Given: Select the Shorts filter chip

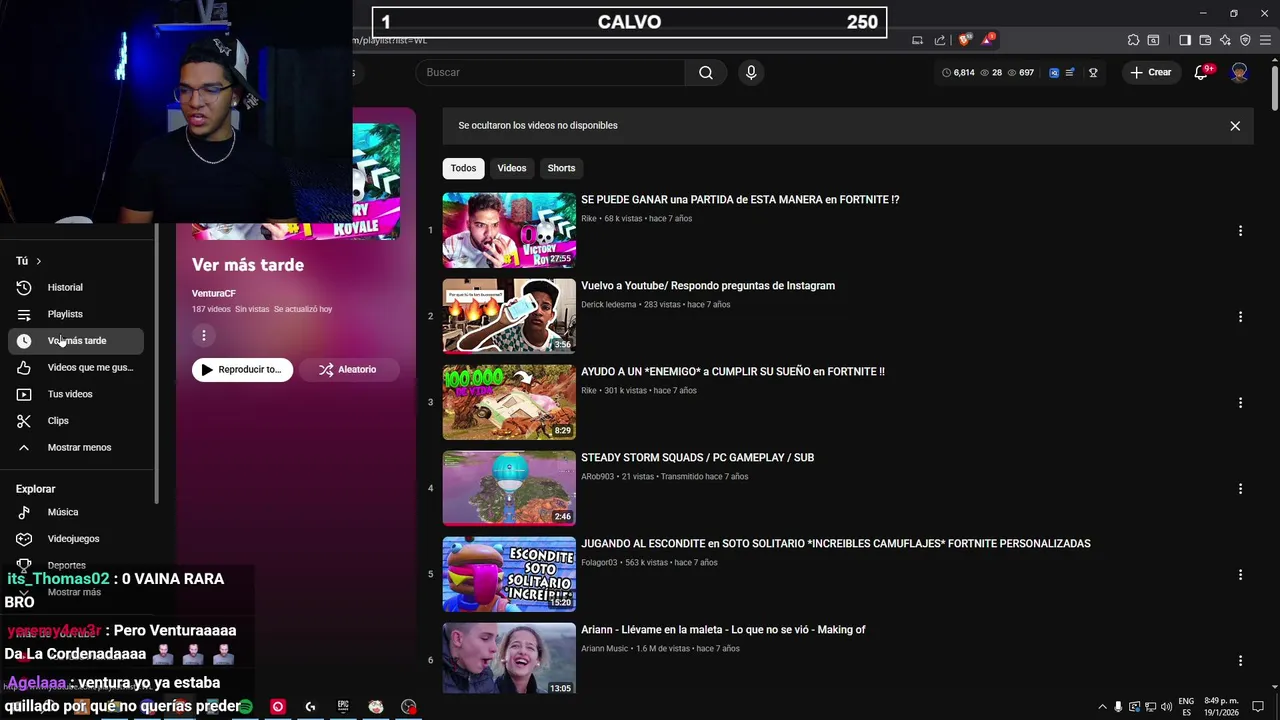Looking at the screenshot, I should (561, 168).
